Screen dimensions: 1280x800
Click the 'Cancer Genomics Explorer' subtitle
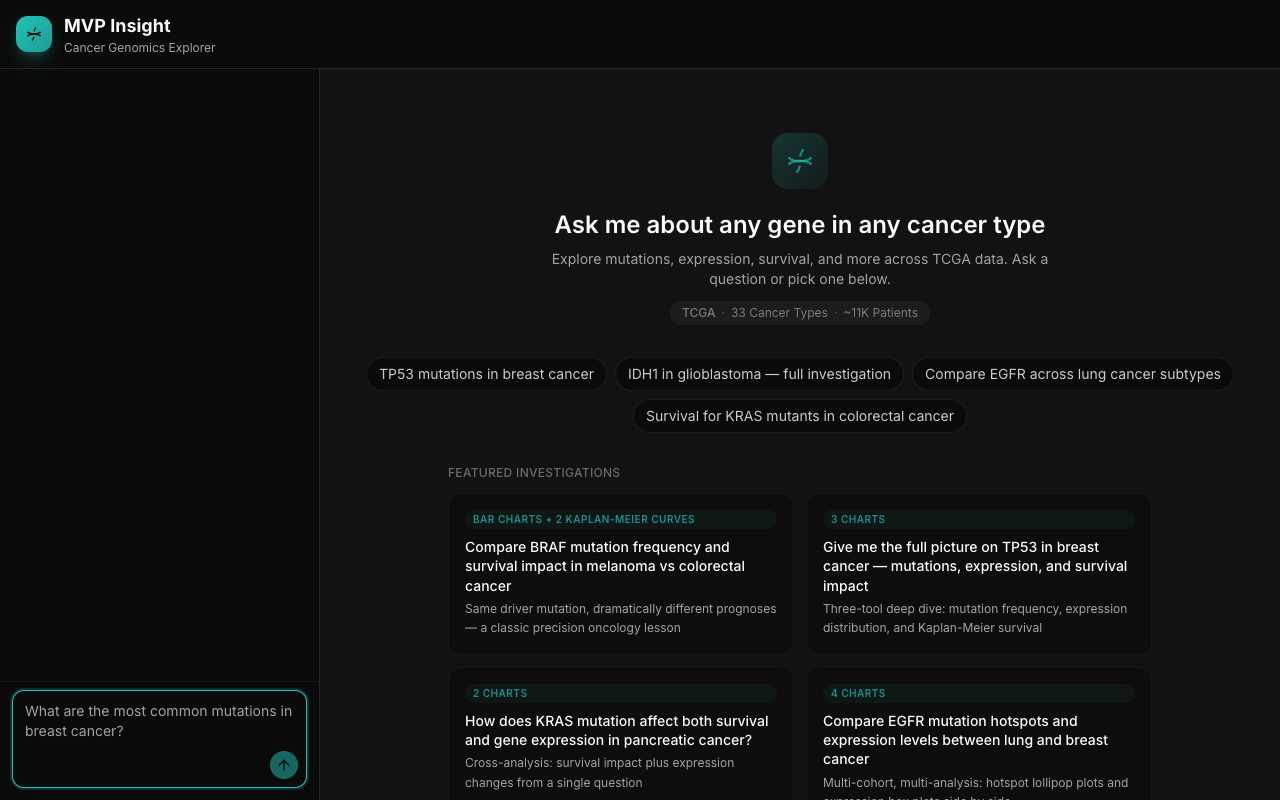click(x=139, y=47)
